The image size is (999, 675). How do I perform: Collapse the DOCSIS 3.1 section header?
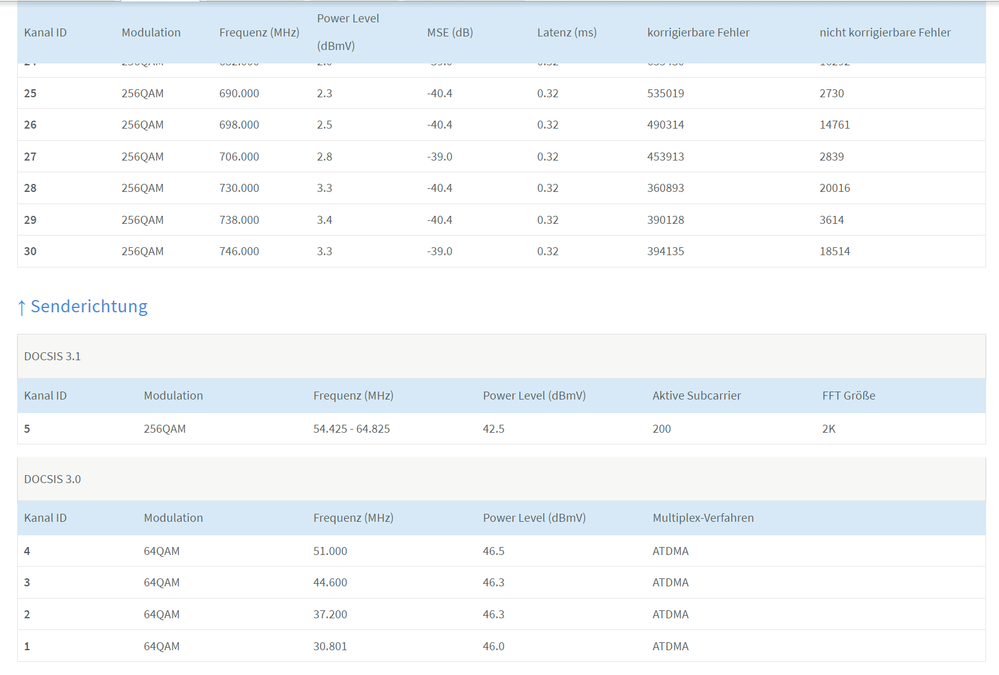click(x=52, y=356)
